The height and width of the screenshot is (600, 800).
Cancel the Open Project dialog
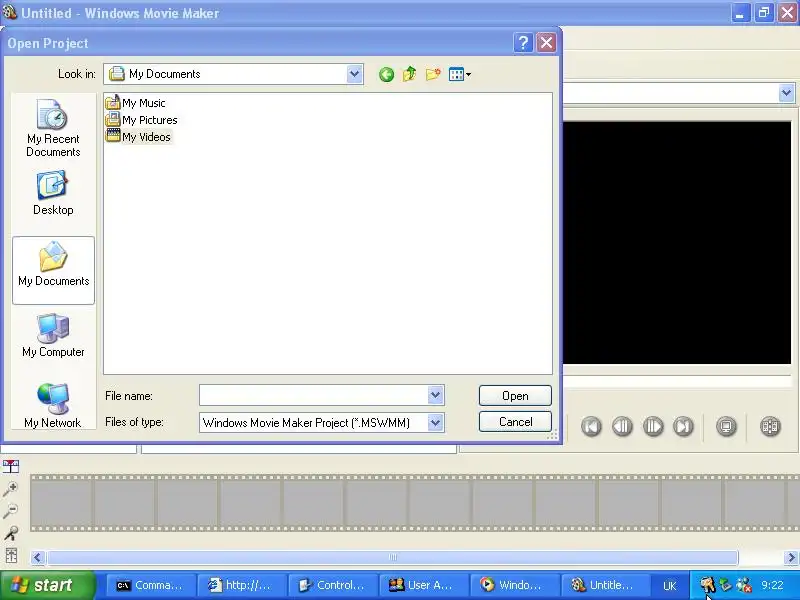515,422
